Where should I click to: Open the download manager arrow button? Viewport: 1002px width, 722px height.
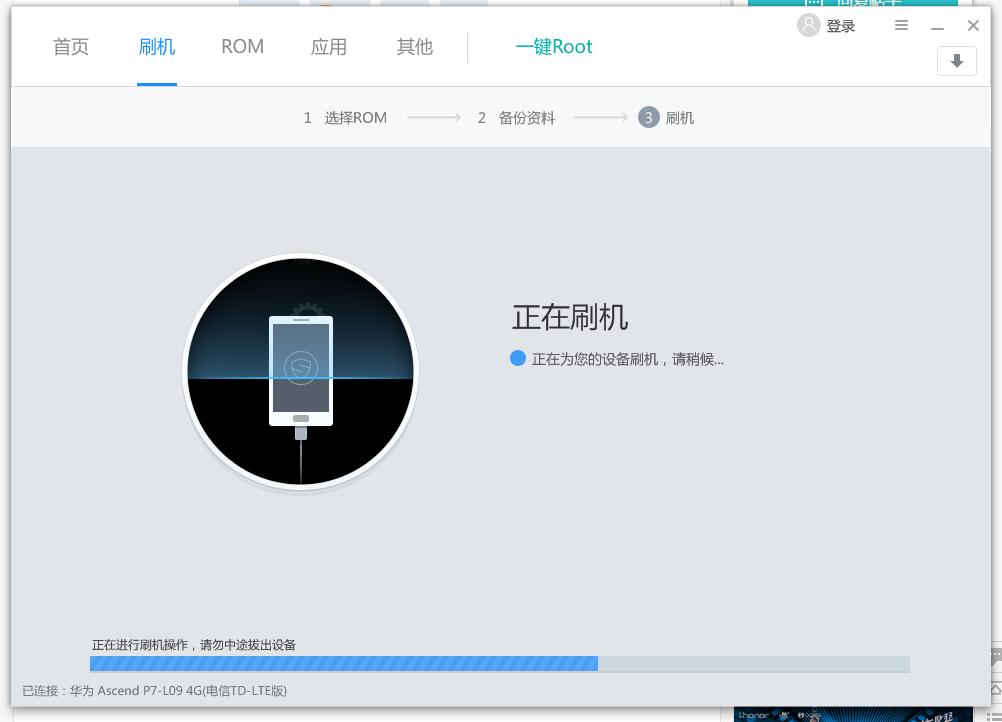click(x=956, y=61)
